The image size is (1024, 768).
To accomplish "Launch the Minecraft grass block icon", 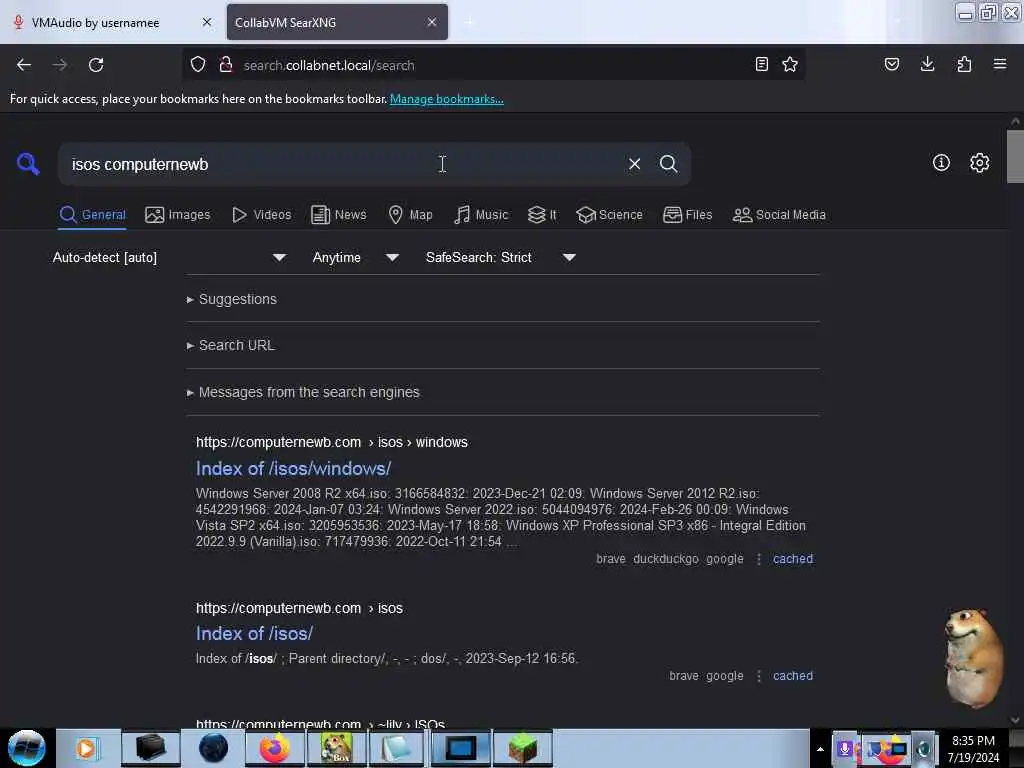I will [522, 748].
